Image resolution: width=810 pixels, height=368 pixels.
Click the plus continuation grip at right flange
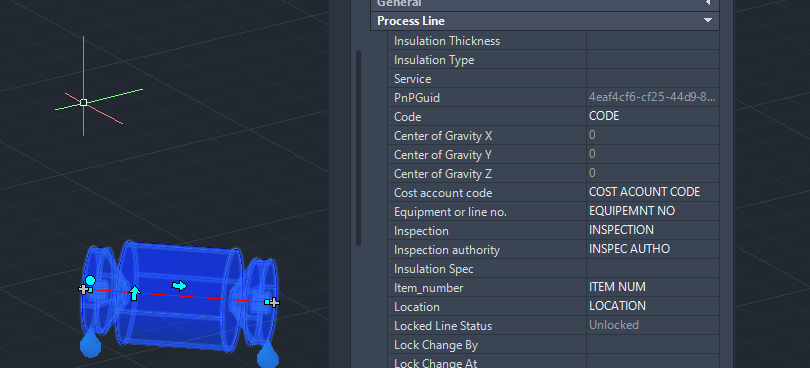click(274, 302)
